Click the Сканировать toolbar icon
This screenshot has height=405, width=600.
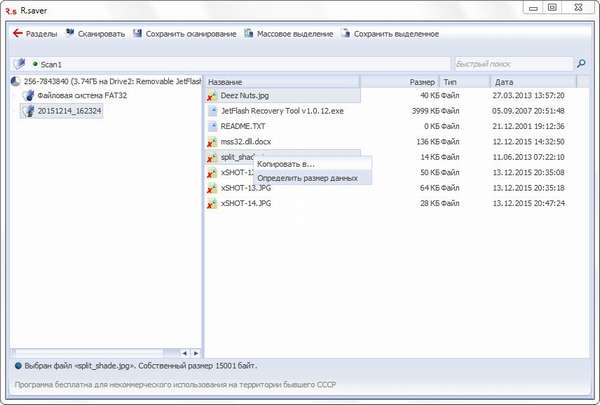pos(70,33)
